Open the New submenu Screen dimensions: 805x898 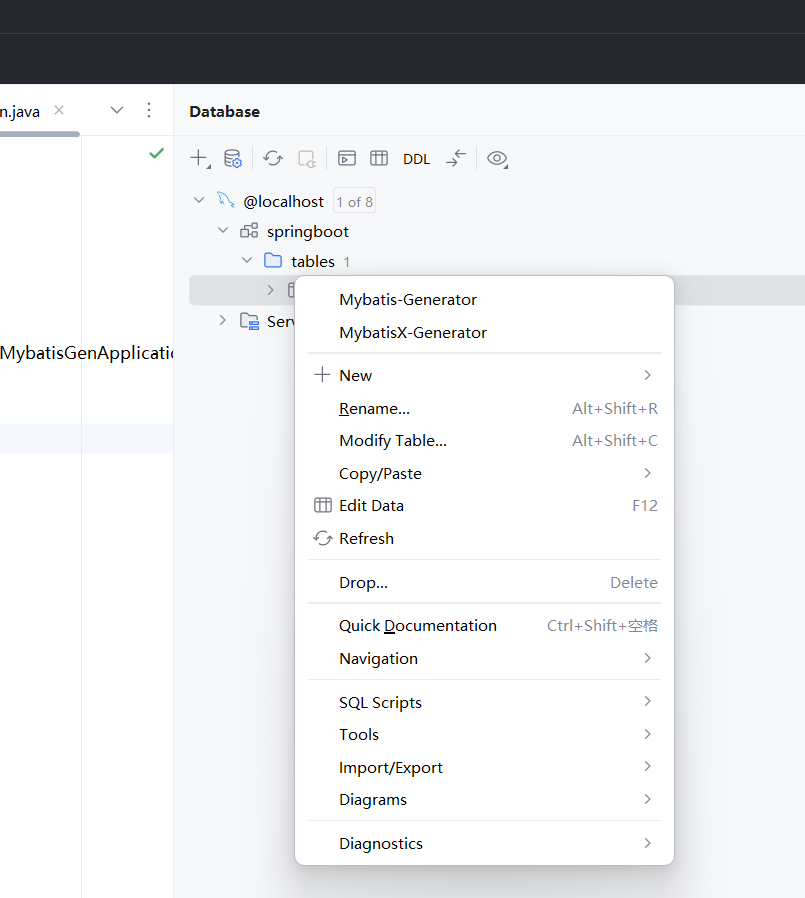484,376
